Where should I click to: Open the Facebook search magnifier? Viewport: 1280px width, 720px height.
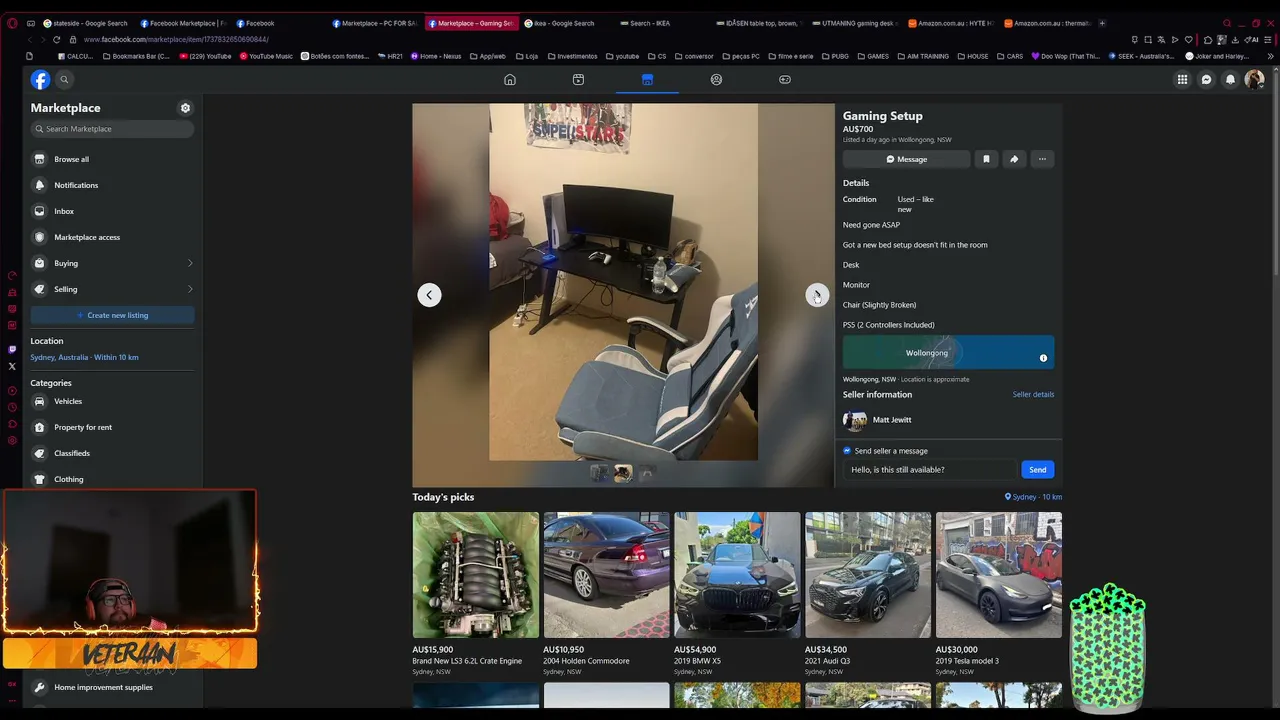pos(64,79)
